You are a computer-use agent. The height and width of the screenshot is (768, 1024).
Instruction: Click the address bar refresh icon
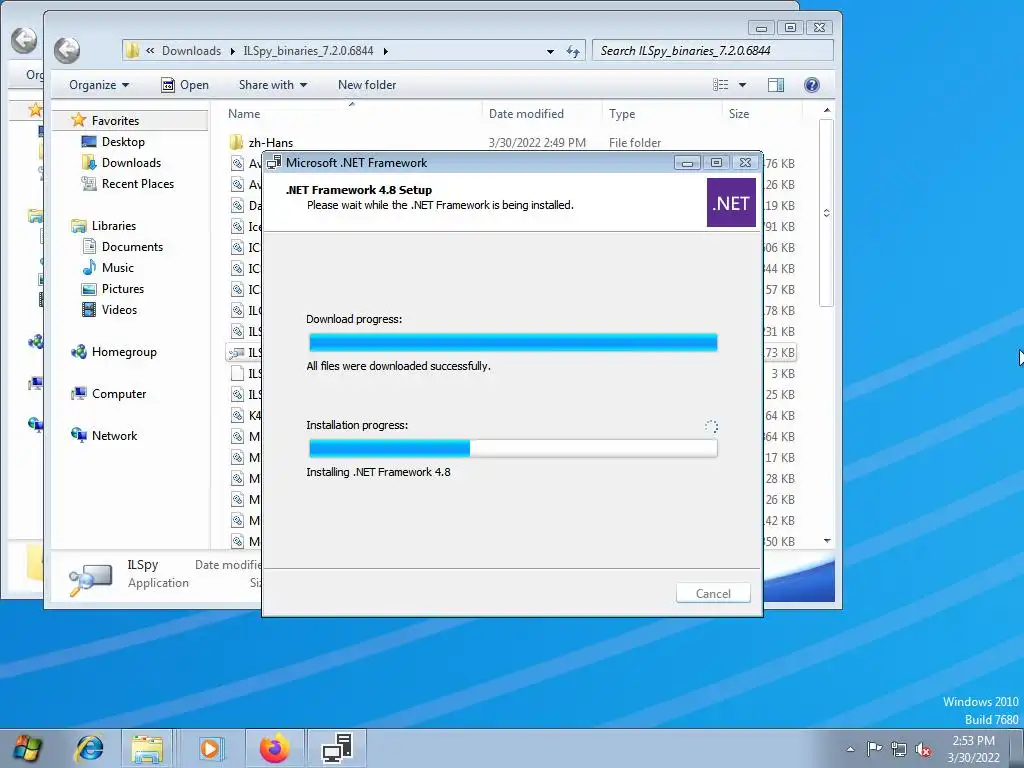(573, 51)
